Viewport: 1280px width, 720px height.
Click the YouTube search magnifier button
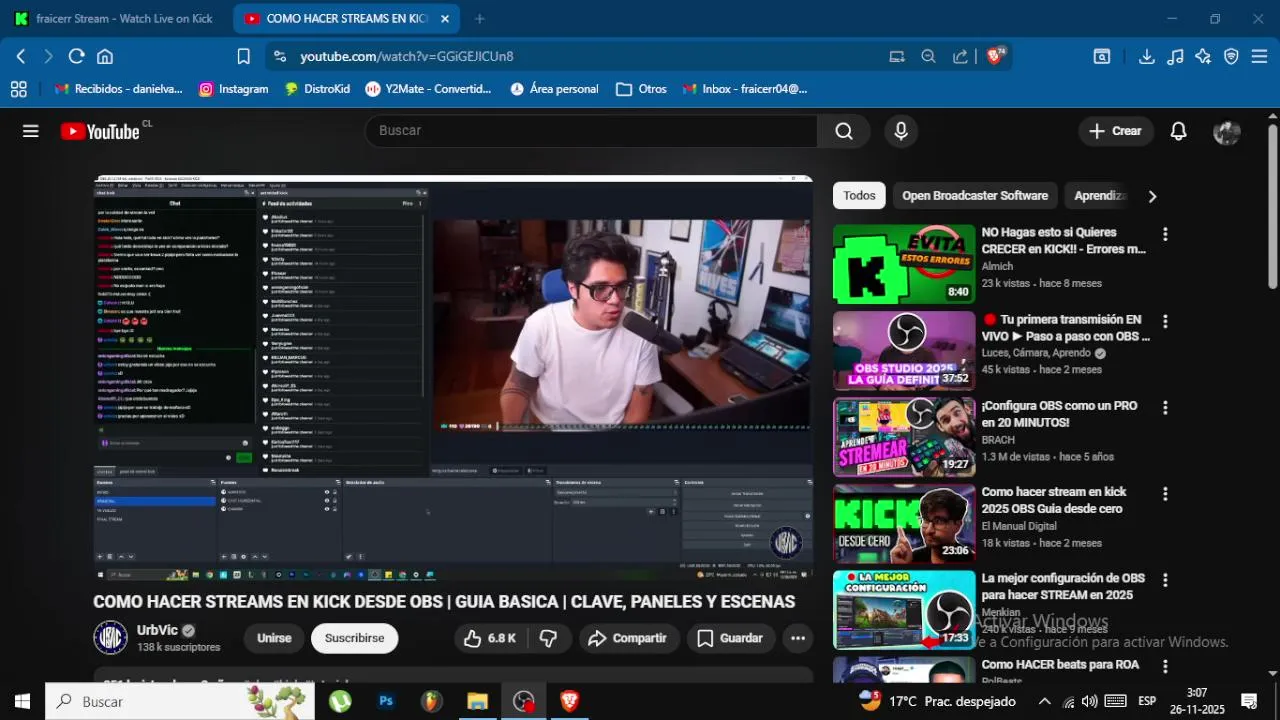[x=844, y=131]
